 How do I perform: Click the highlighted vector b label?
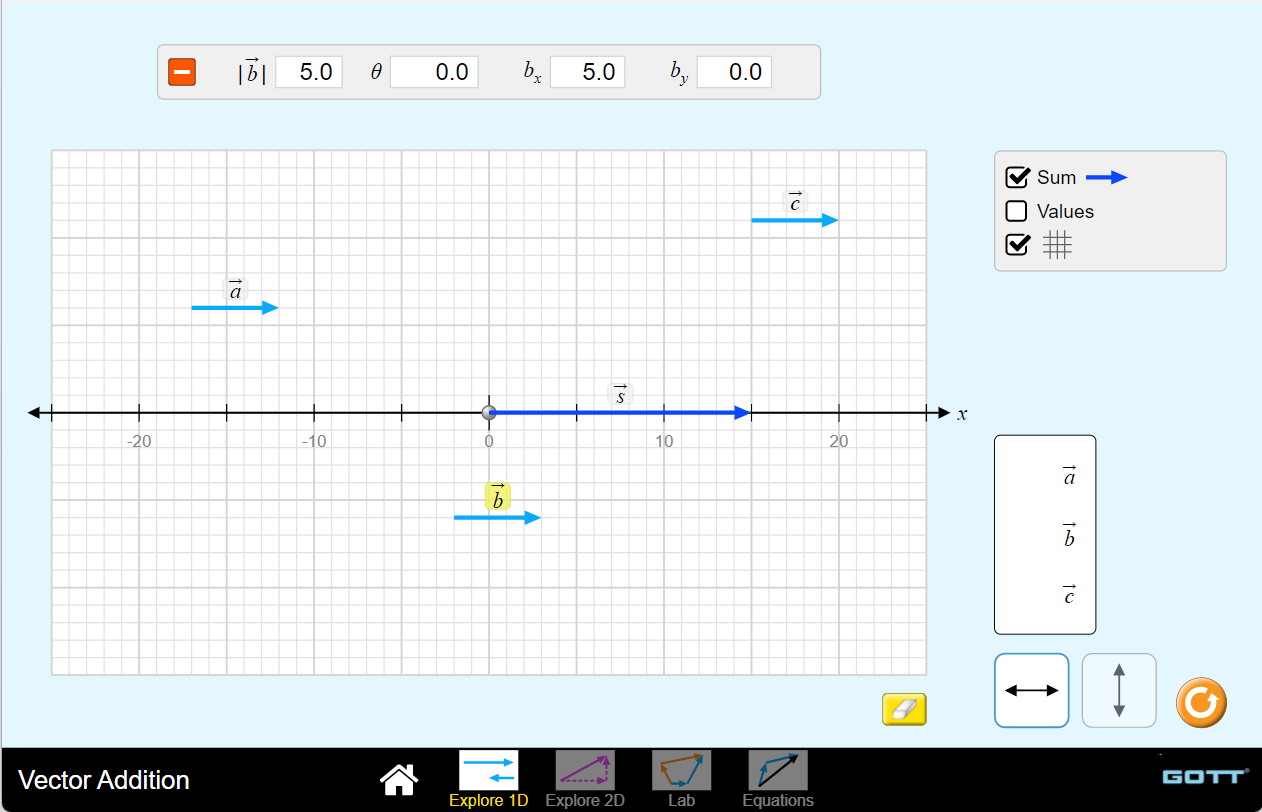[x=498, y=497]
